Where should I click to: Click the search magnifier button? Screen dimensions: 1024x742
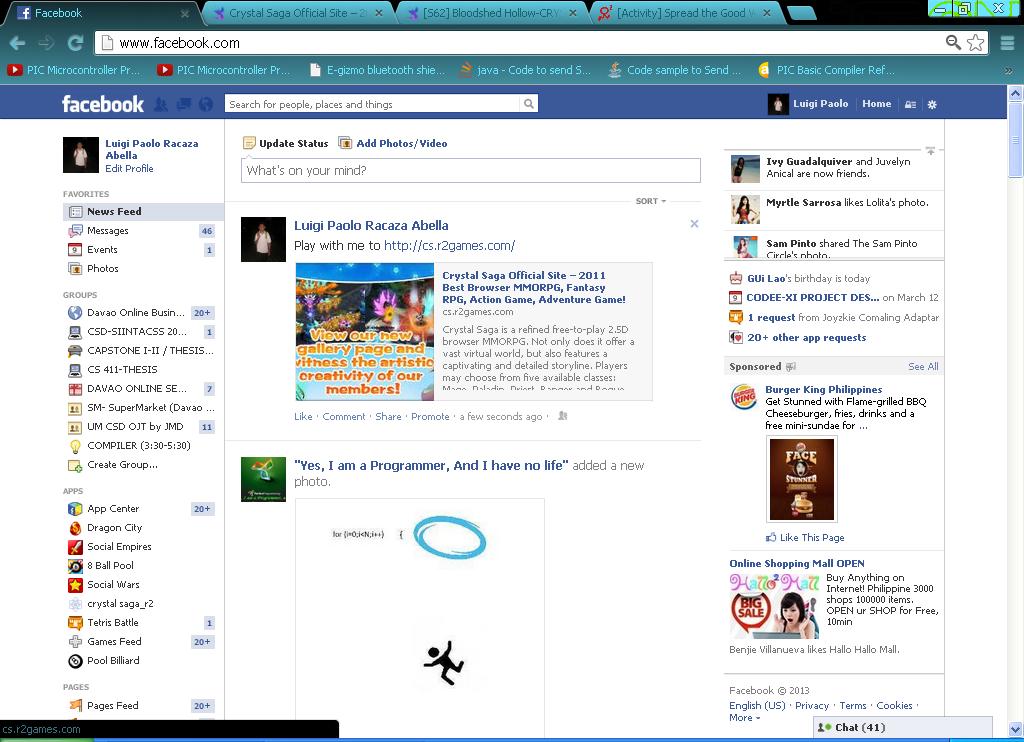(x=529, y=104)
